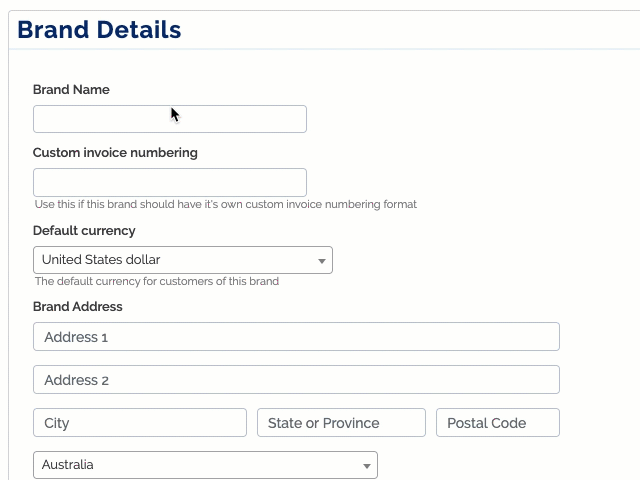Click the default currency for customers hint
The height and width of the screenshot is (480, 640).
[x=157, y=281]
